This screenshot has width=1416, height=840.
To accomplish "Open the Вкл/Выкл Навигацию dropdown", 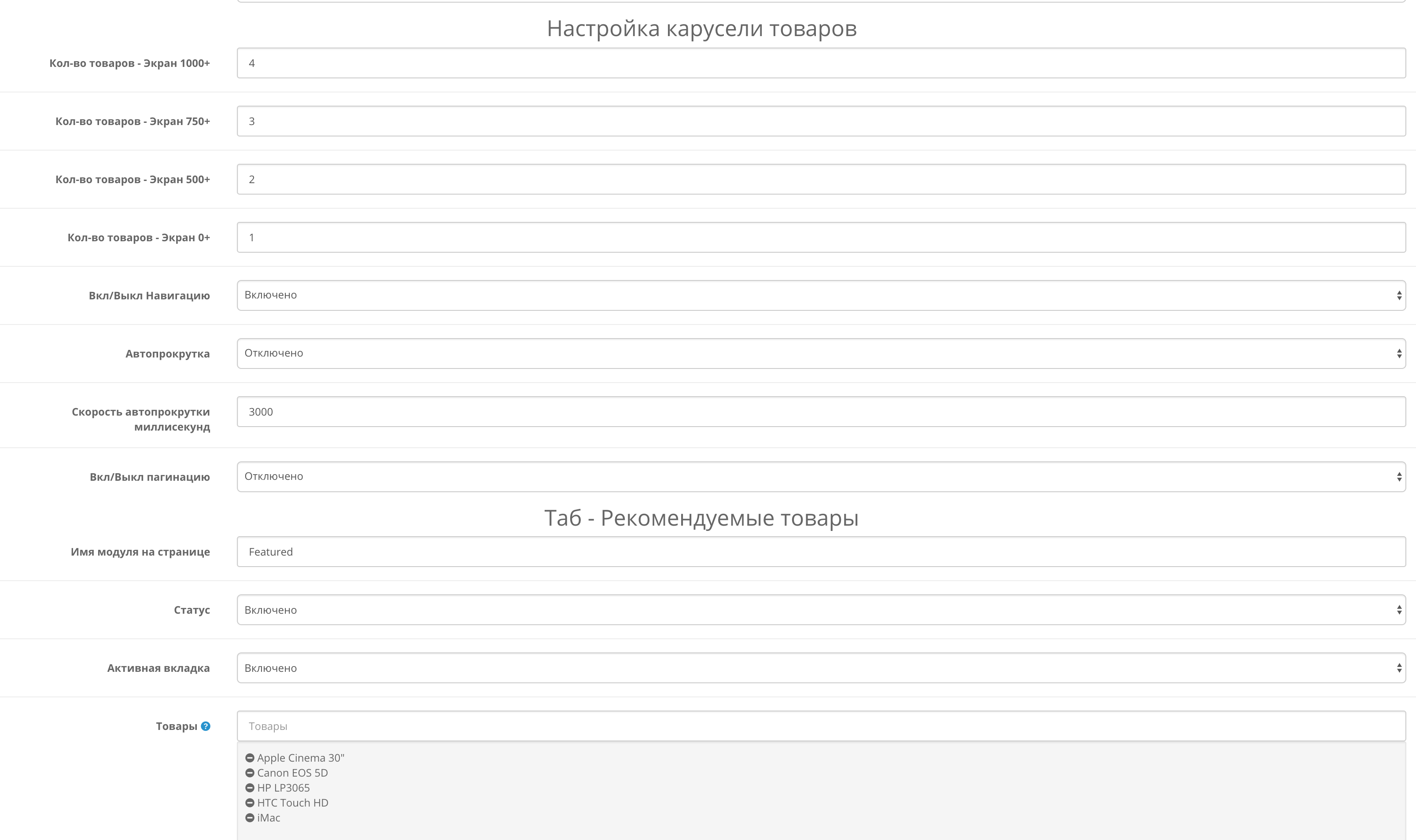I will pyautogui.click(x=821, y=295).
